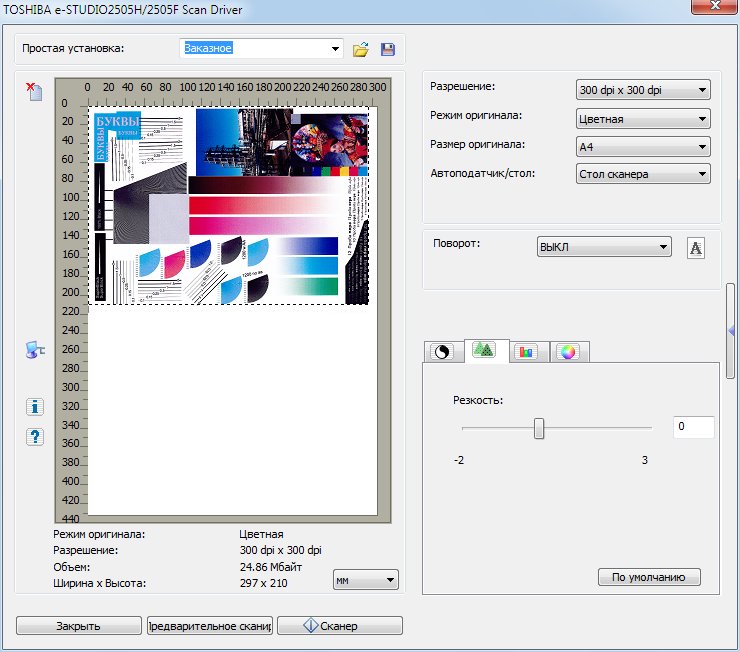Click the delete preview page icon
The width and height of the screenshot is (740, 652).
35,92
